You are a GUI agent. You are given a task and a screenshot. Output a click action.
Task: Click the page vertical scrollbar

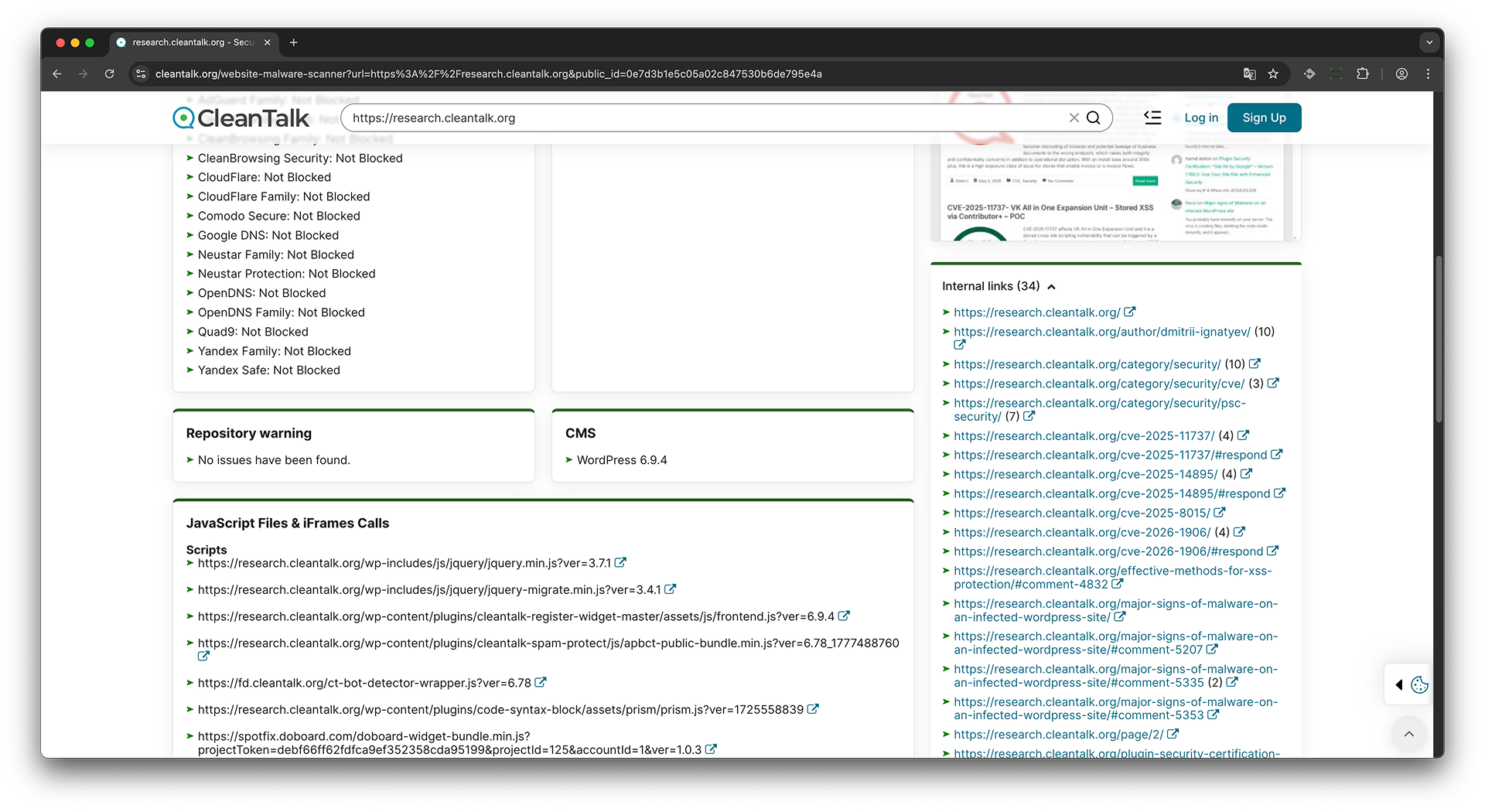coord(1439,340)
